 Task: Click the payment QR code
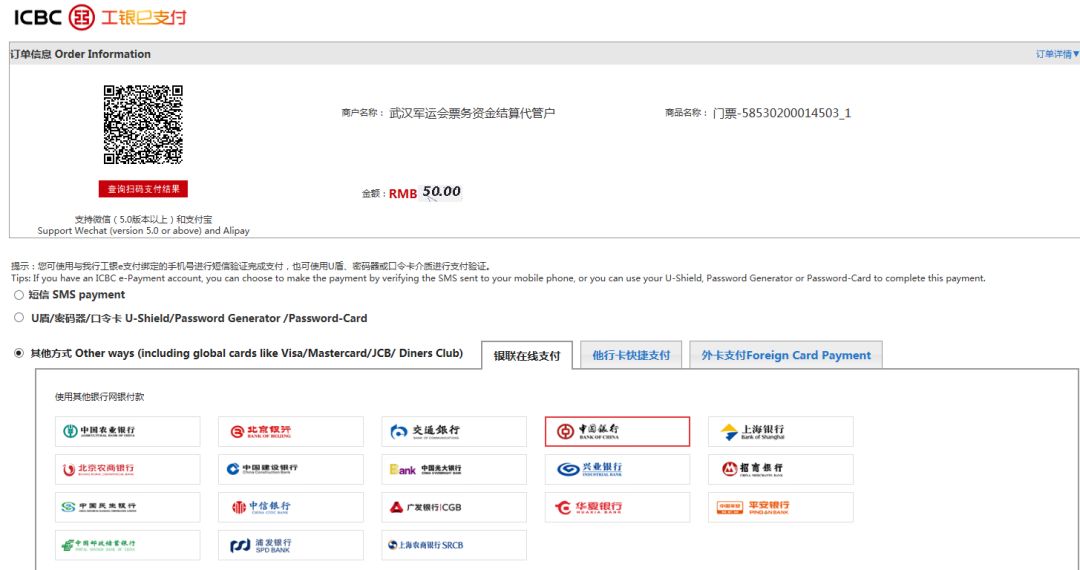[143, 125]
